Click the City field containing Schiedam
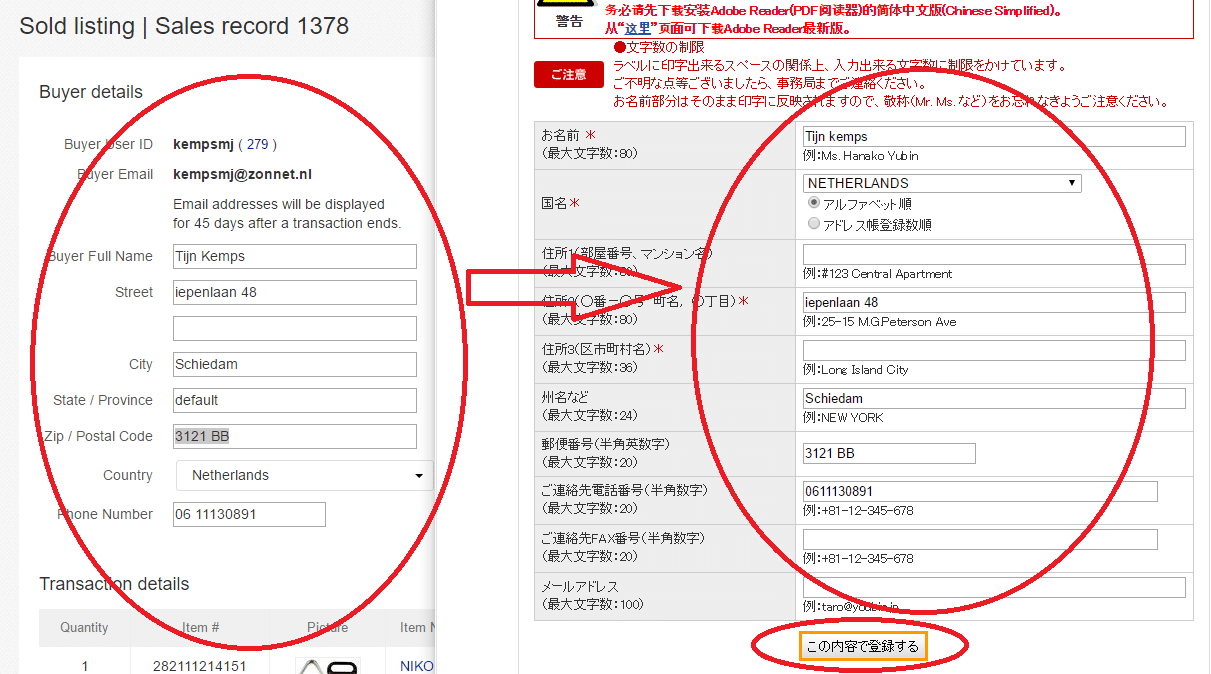Screen dimensions: 1211x674 pyautogui.click(x=295, y=364)
